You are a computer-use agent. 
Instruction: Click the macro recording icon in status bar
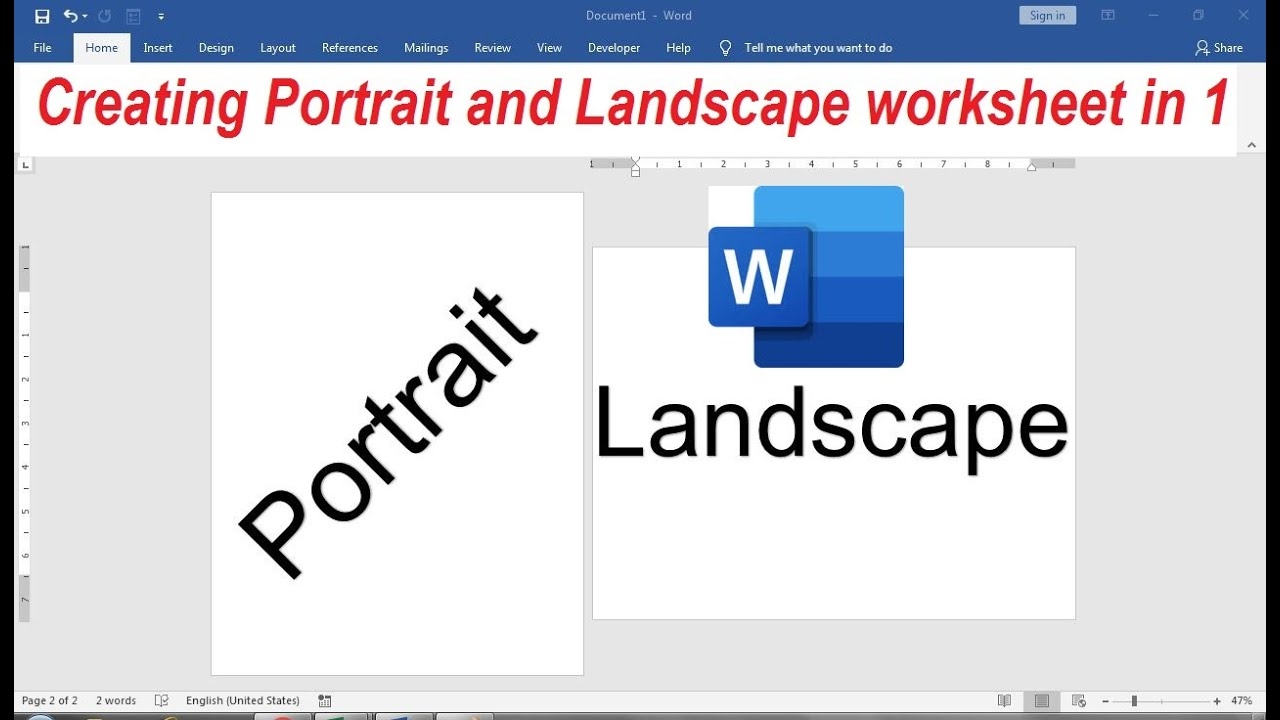[x=324, y=701]
